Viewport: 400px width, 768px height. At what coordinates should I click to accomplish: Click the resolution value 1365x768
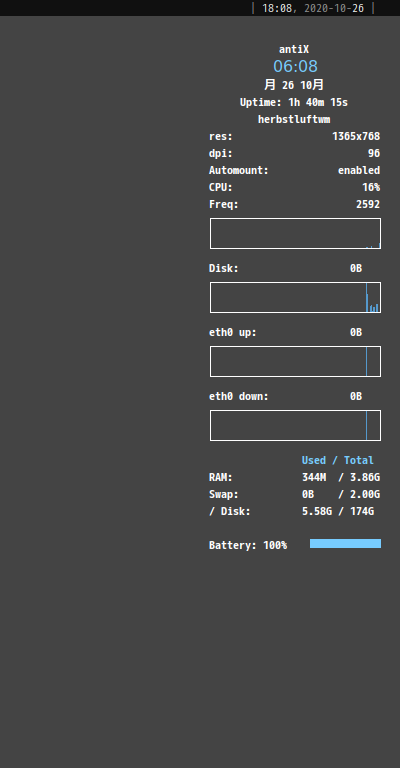(x=356, y=136)
